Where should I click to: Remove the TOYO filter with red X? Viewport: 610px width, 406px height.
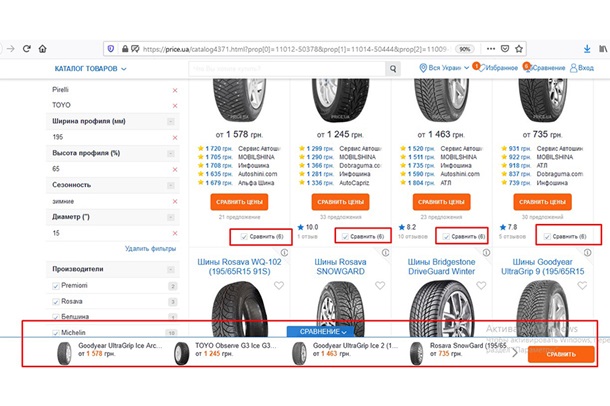pyautogui.click(x=175, y=105)
